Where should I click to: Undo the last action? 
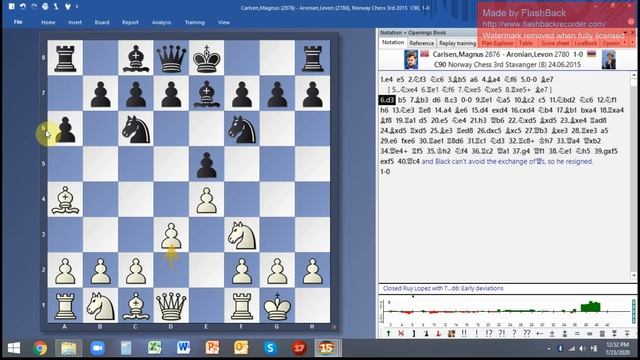pos(23,6)
